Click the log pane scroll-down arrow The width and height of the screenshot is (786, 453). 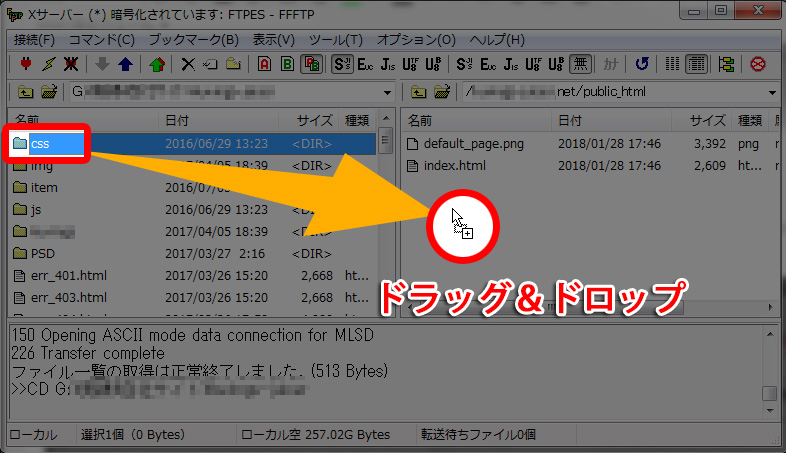point(770,411)
